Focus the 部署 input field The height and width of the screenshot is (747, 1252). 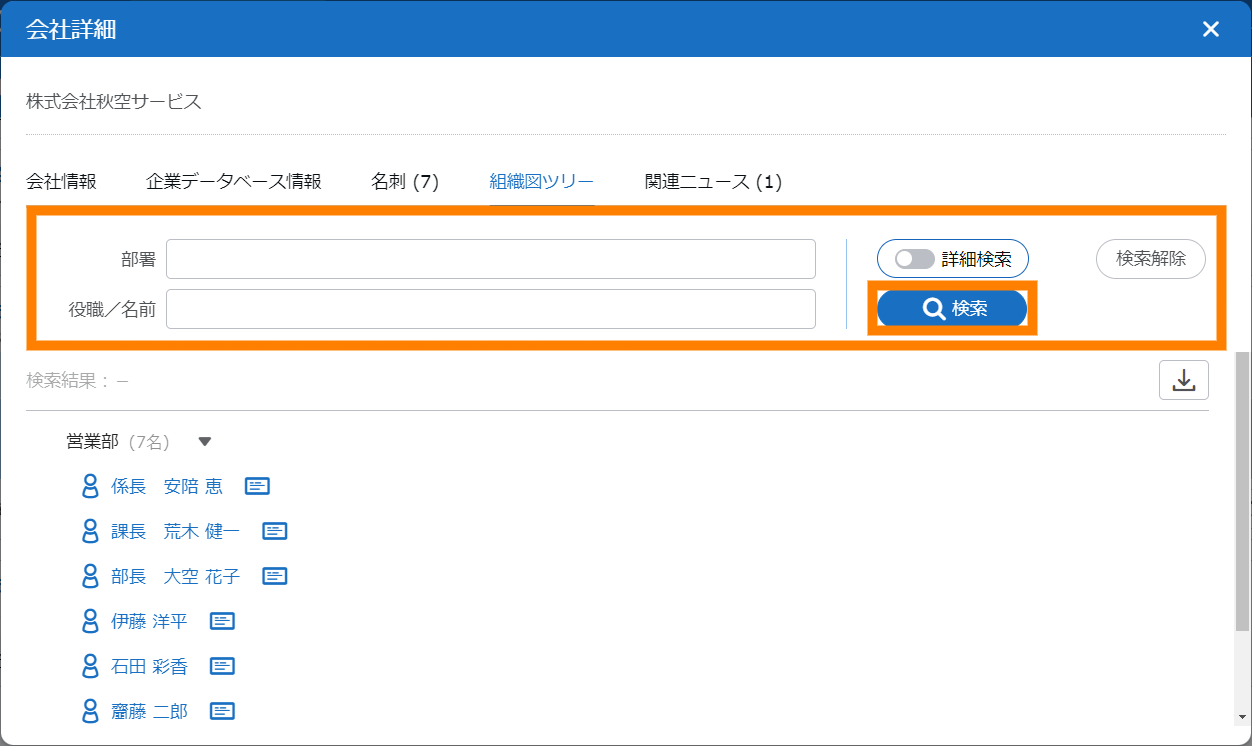490,259
